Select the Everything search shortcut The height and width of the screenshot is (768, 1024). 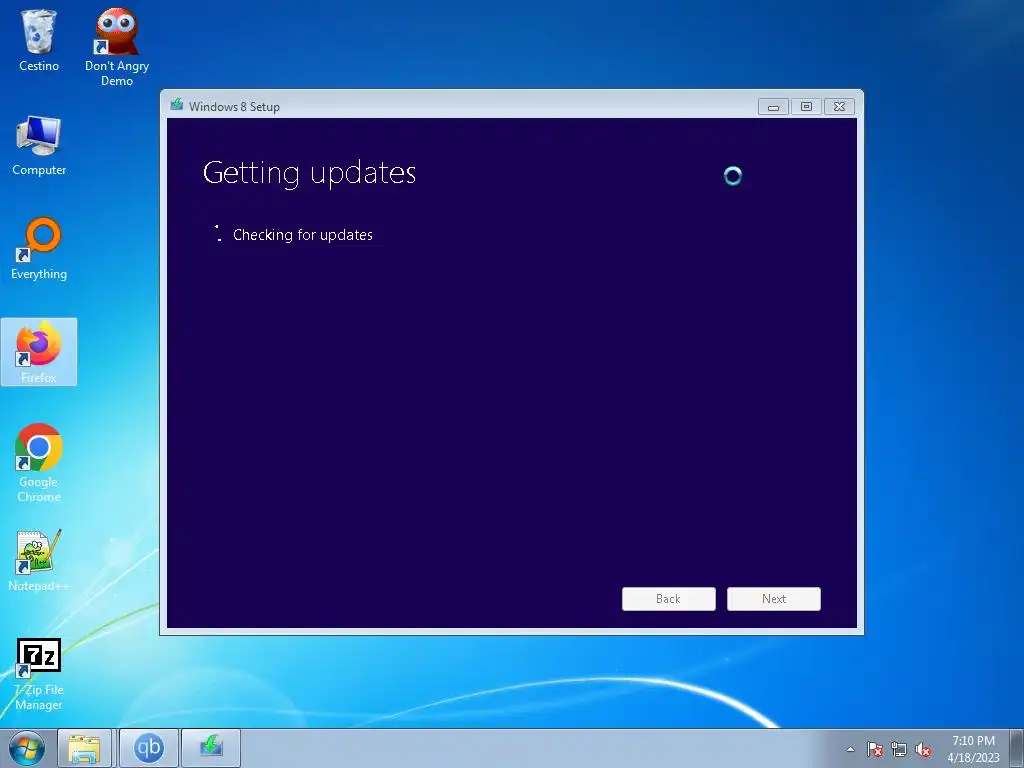coord(39,249)
